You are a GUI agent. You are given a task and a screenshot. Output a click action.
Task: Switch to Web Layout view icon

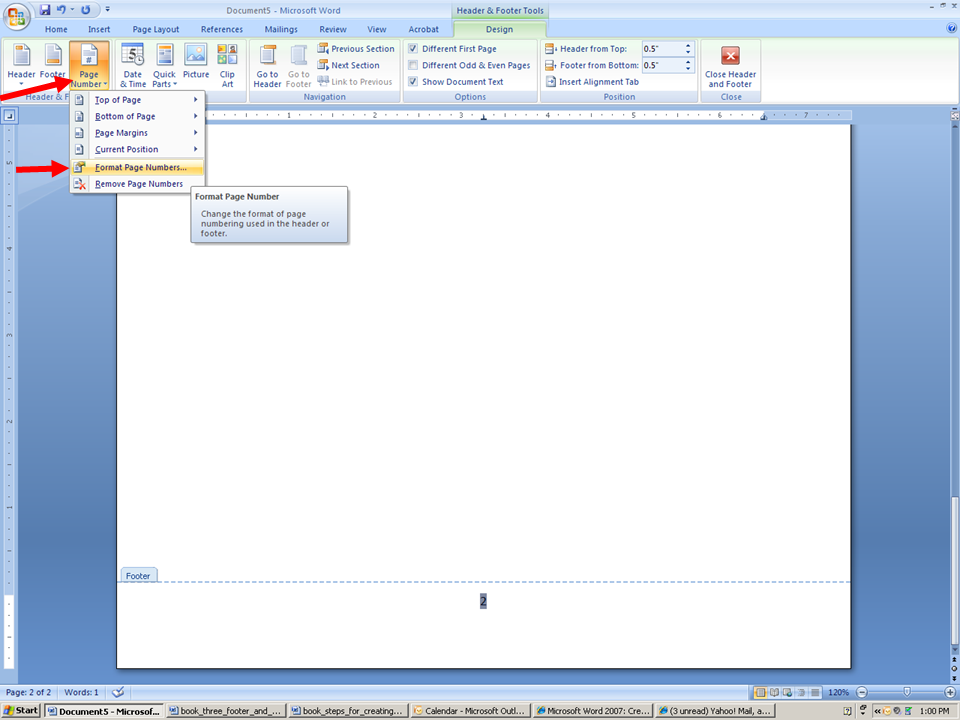pyautogui.click(x=787, y=692)
